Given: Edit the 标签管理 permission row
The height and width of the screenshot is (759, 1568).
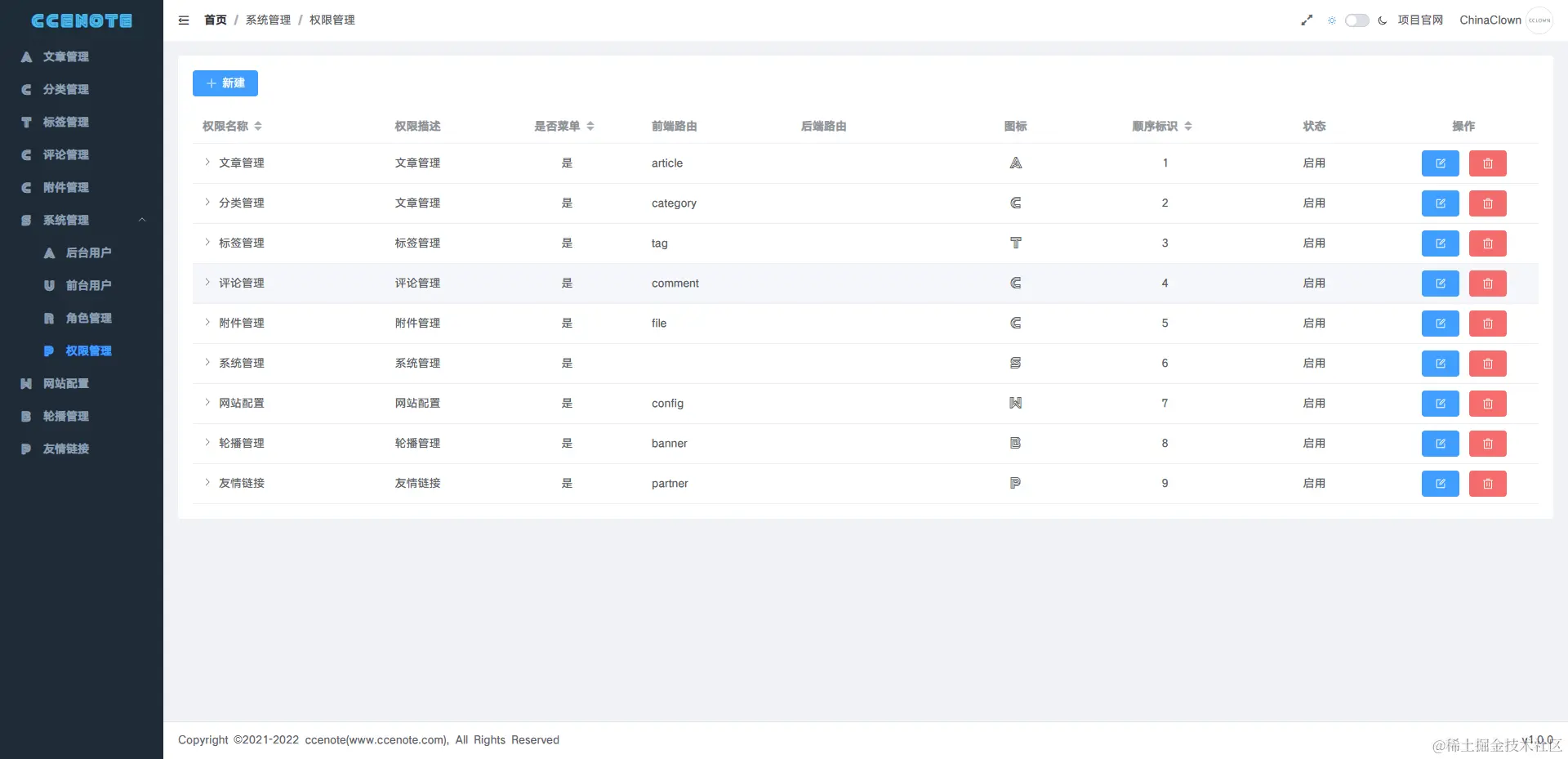Looking at the screenshot, I should pos(1440,243).
